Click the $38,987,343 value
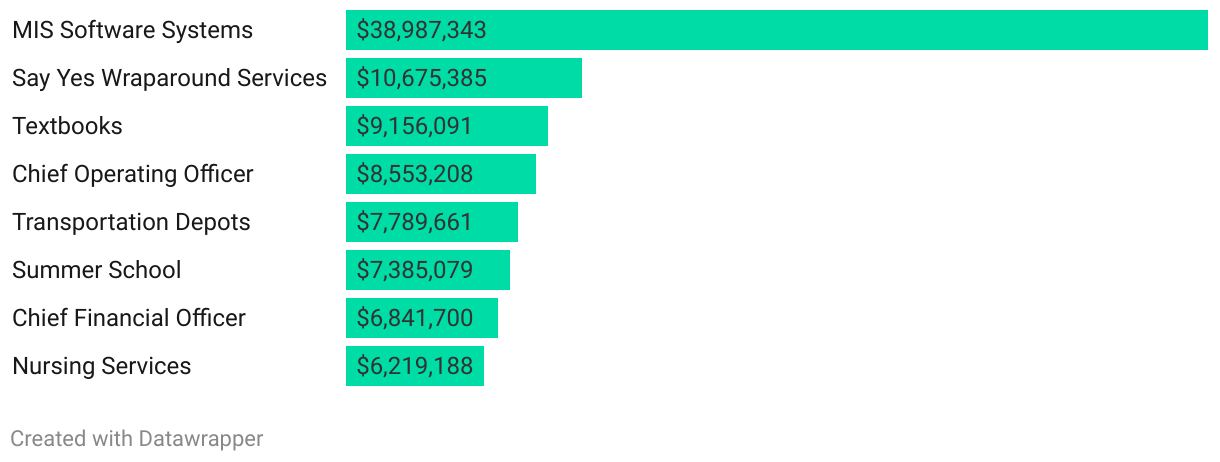Viewport: 1220px width, 462px height. (x=421, y=30)
